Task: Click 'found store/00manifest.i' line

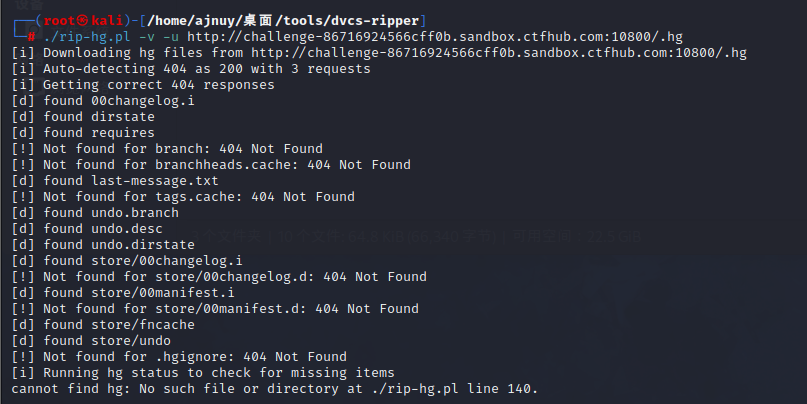Action: tap(123, 292)
